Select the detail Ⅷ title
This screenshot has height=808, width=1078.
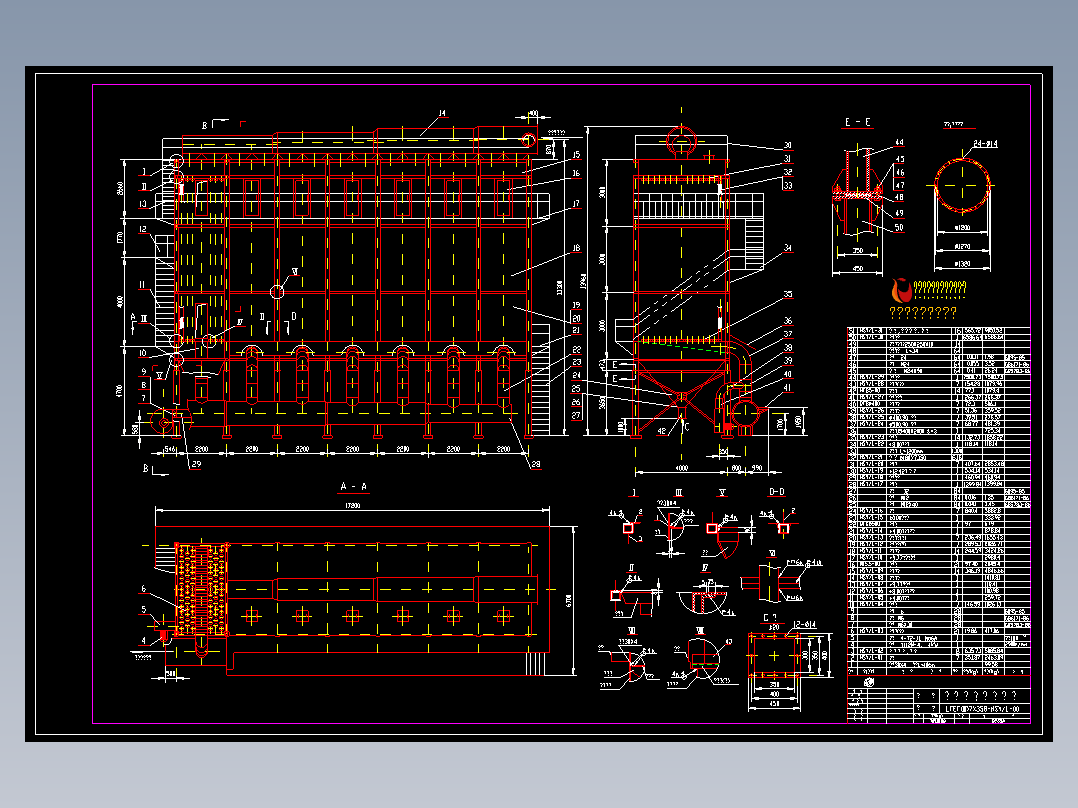coord(700,630)
